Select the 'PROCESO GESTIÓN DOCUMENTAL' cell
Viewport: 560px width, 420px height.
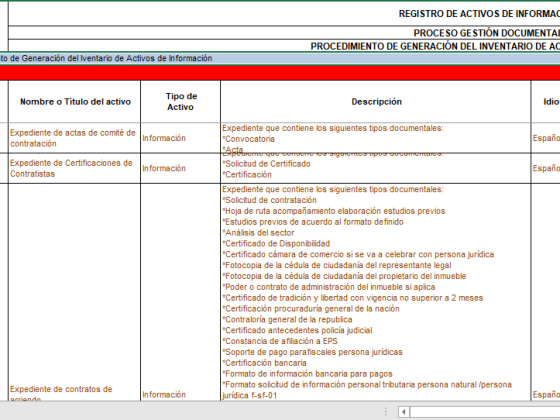(284, 33)
